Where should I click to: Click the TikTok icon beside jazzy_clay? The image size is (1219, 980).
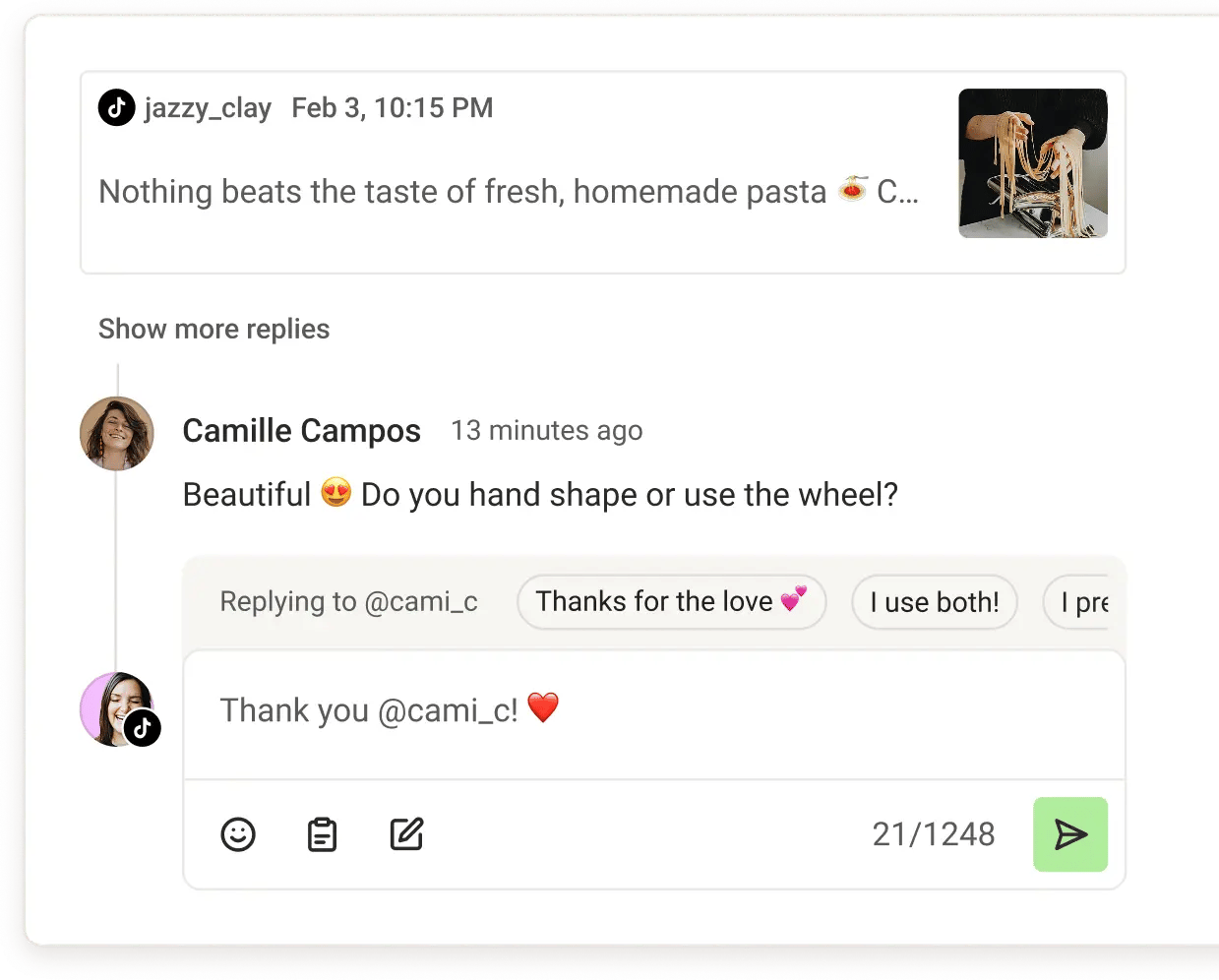(116, 107)
